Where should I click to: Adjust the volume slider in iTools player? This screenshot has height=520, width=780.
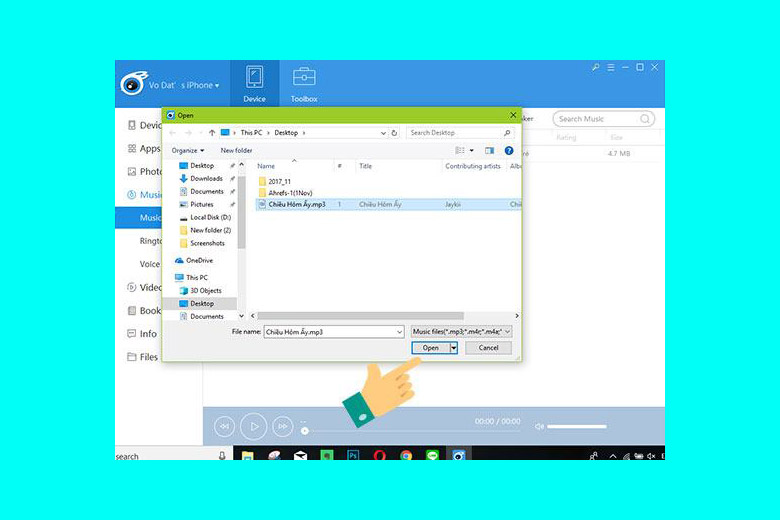[577, 426]
